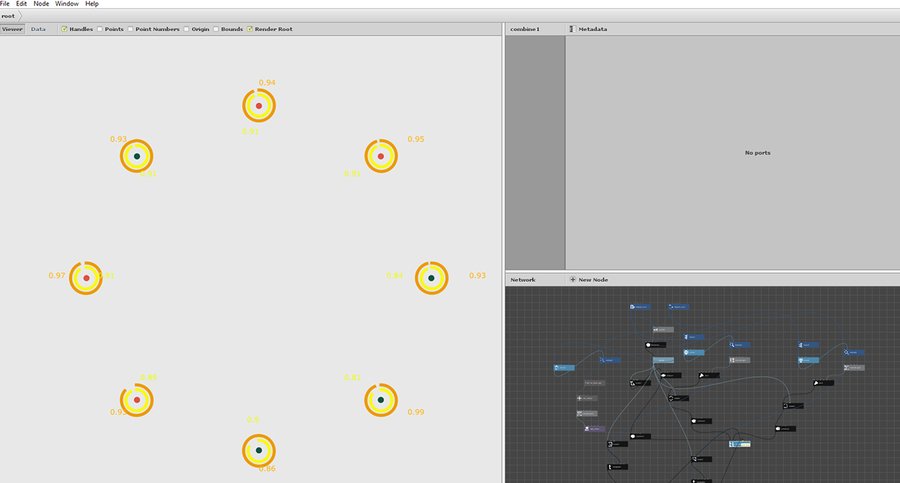
Task: Click the 0.97 value label in viewer
Action: click(57, 276)
